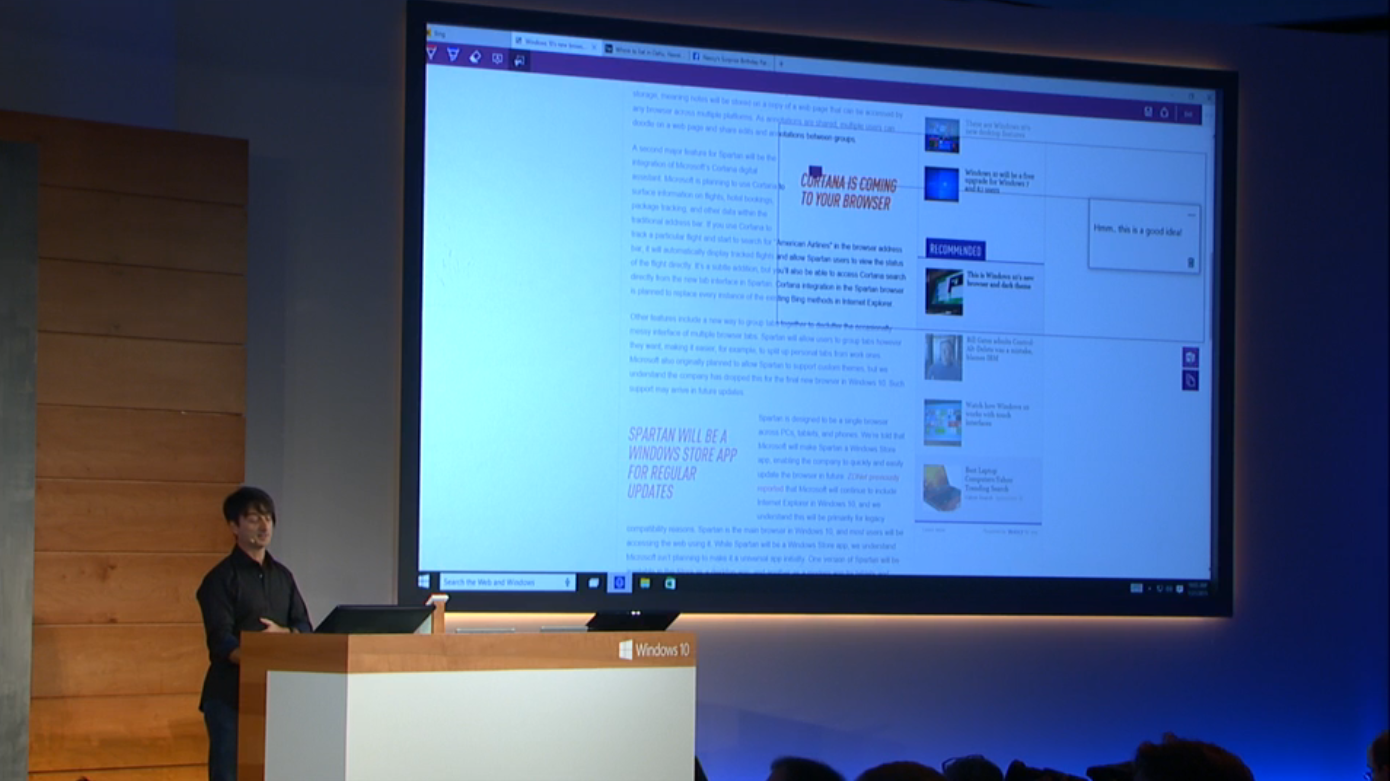Select the eraser tool in web note toolbar
1390x781 pixels.
tap(475, 57)
